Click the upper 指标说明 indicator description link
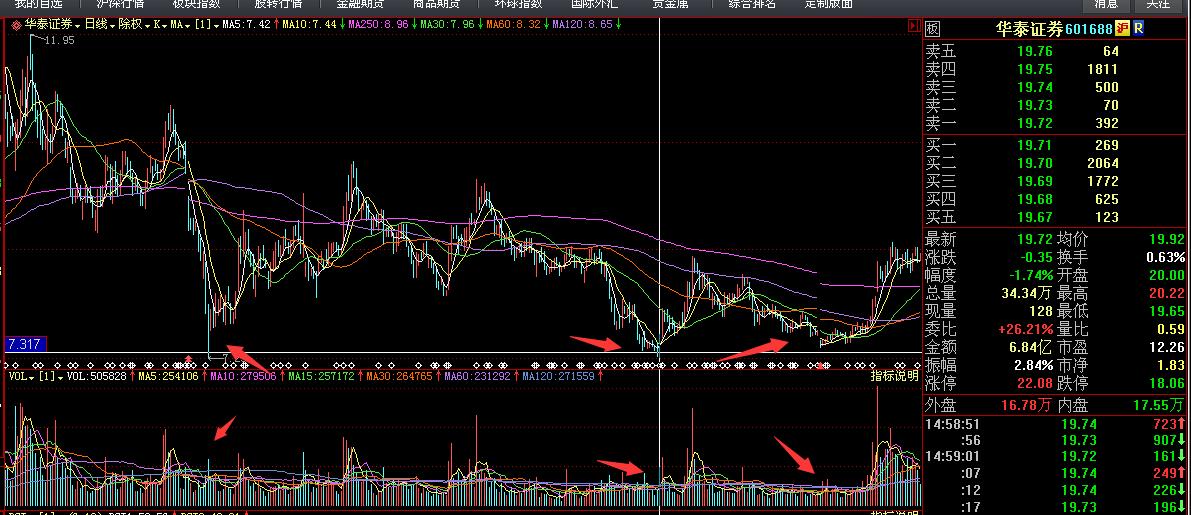 [894, 376]
